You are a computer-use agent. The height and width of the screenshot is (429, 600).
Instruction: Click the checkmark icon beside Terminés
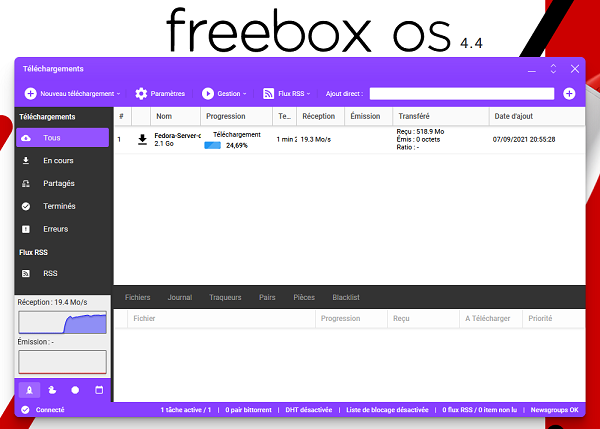point(26,206)
